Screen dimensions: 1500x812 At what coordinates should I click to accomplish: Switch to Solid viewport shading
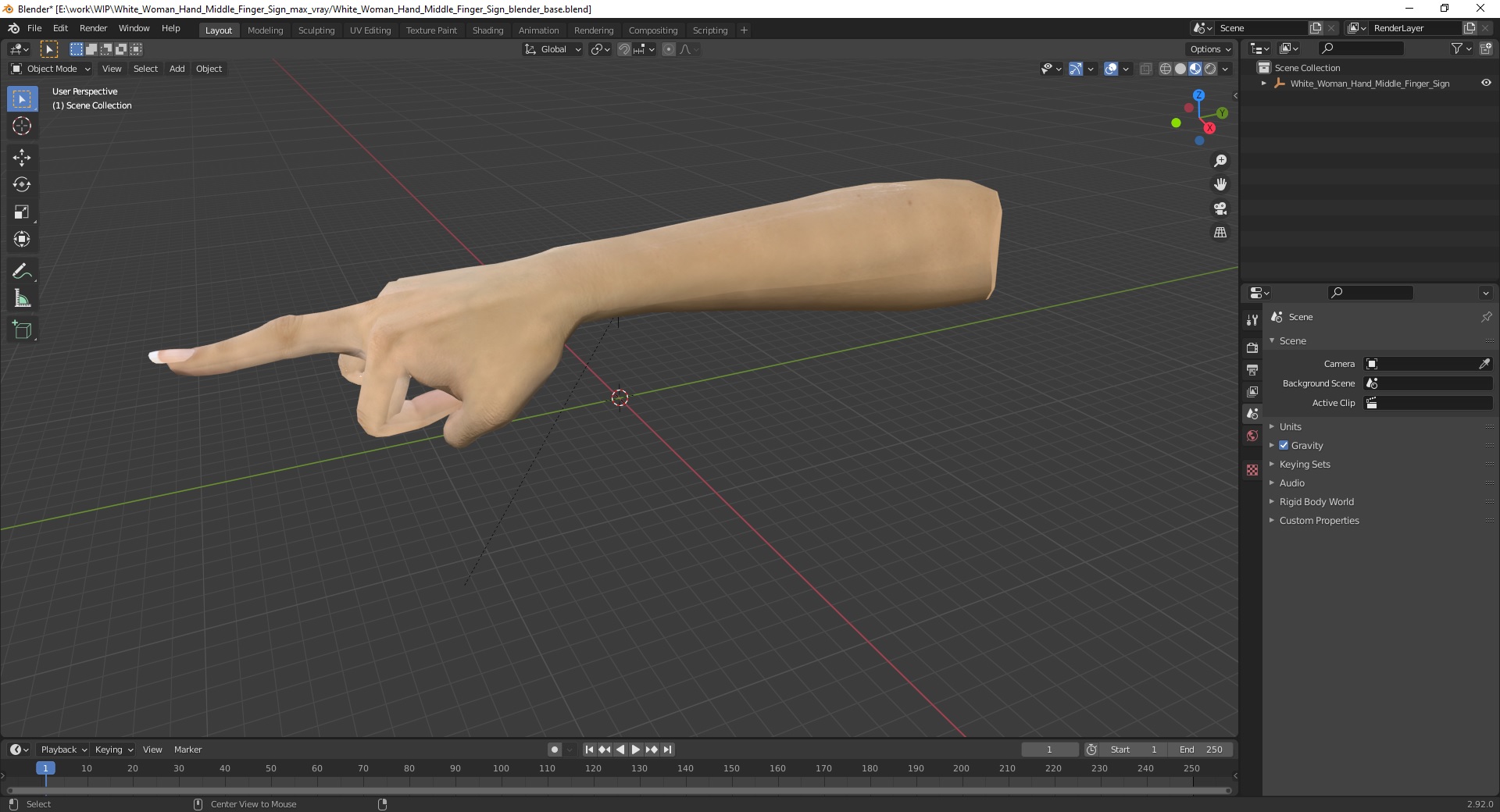1180,69
